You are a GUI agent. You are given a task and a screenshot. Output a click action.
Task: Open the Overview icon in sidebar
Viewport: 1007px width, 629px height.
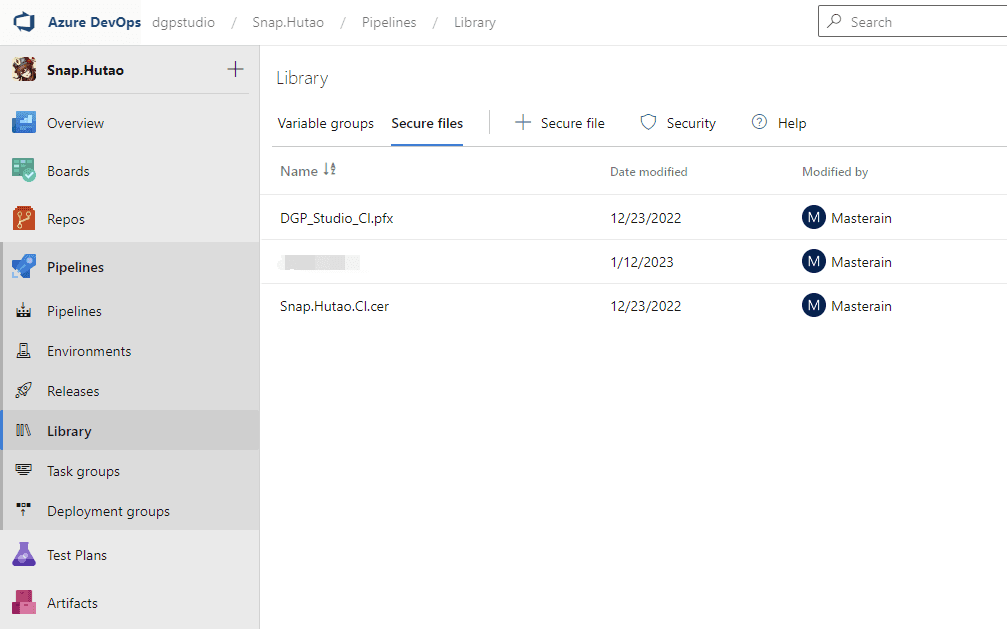click(24, 123)
